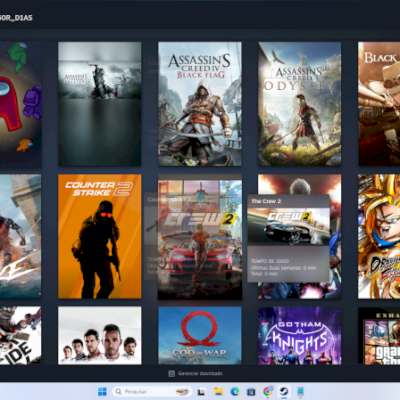Viewport: 400px width, 400px height.
Task: Click "The Crew 2" popup title text
Action: click(x=266, y=201)
